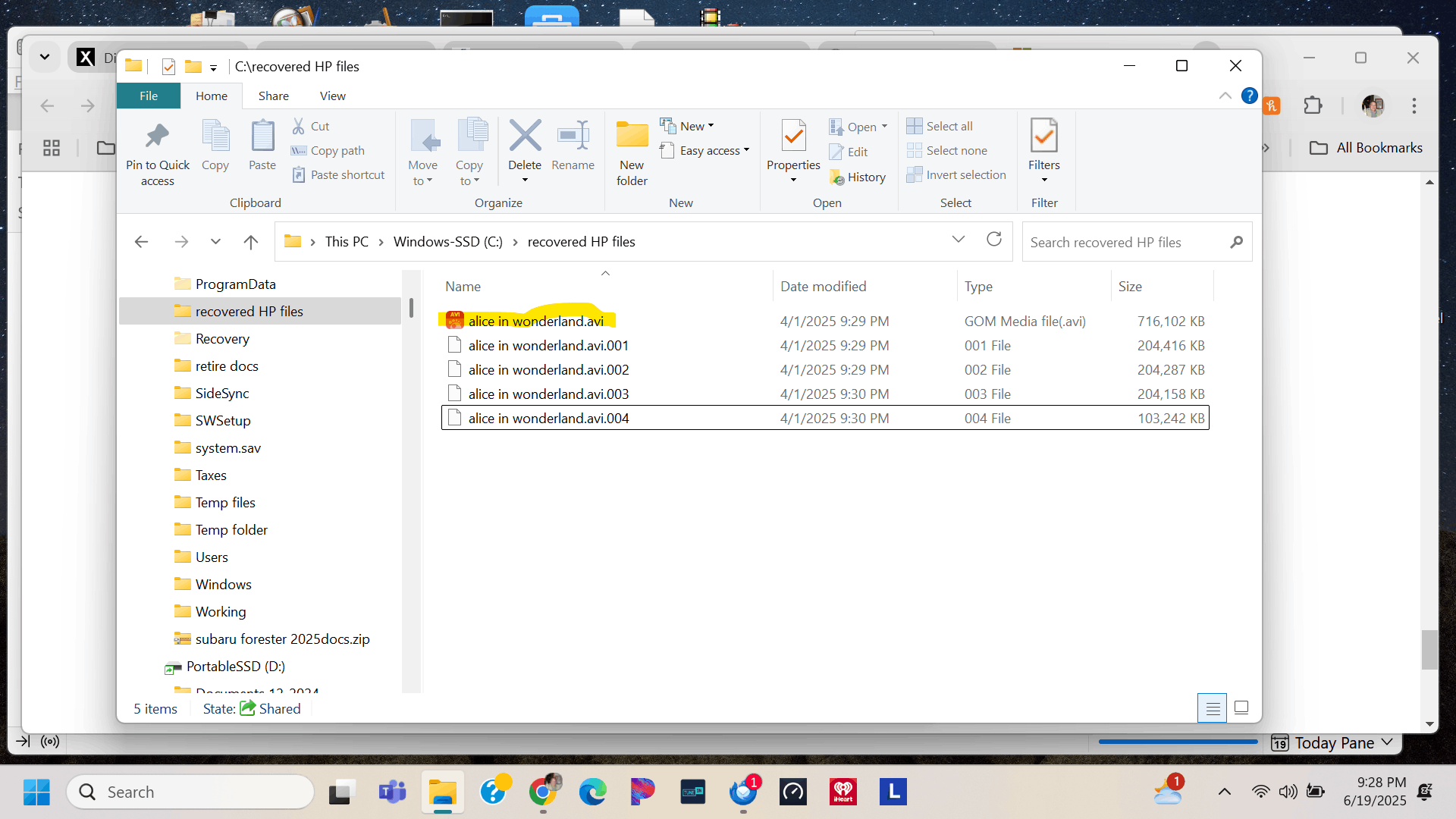Expand address bar previous locations dropdown
1456x819 pixels.
pyautogui.click(x=959, y=240)
